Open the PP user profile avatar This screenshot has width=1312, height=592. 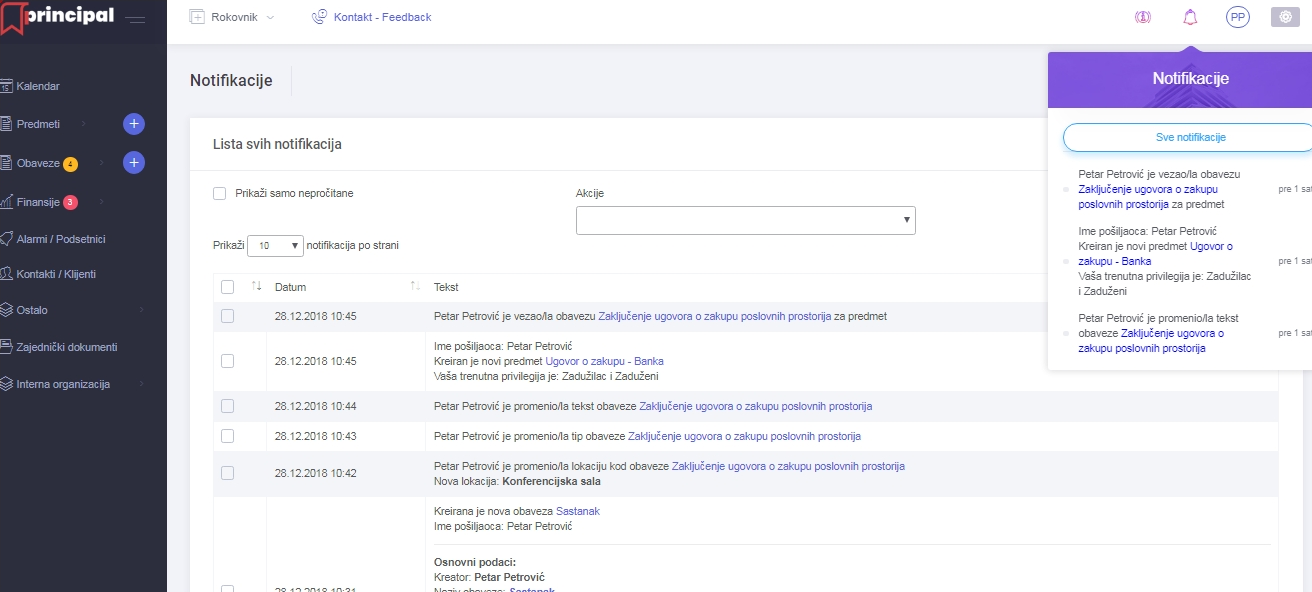click(x=1238, y=17)
